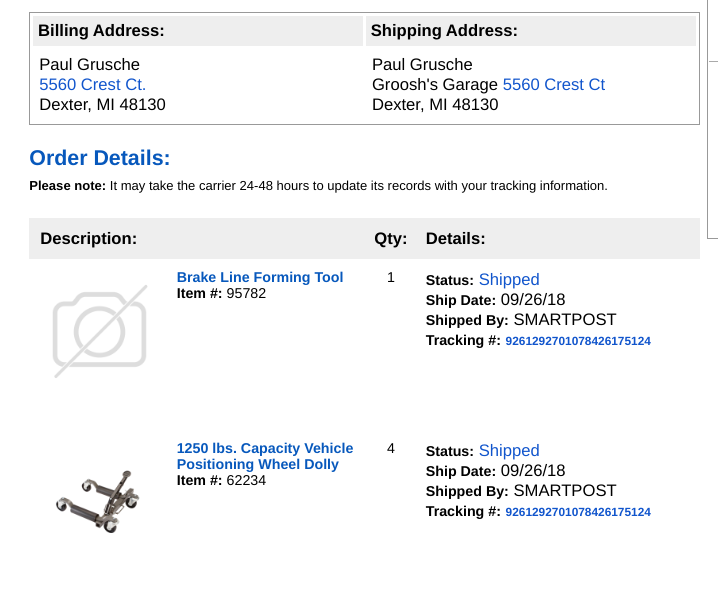718x596 pixels.
Task: Click the Qty column header
Action: click(x=390, y=239)
